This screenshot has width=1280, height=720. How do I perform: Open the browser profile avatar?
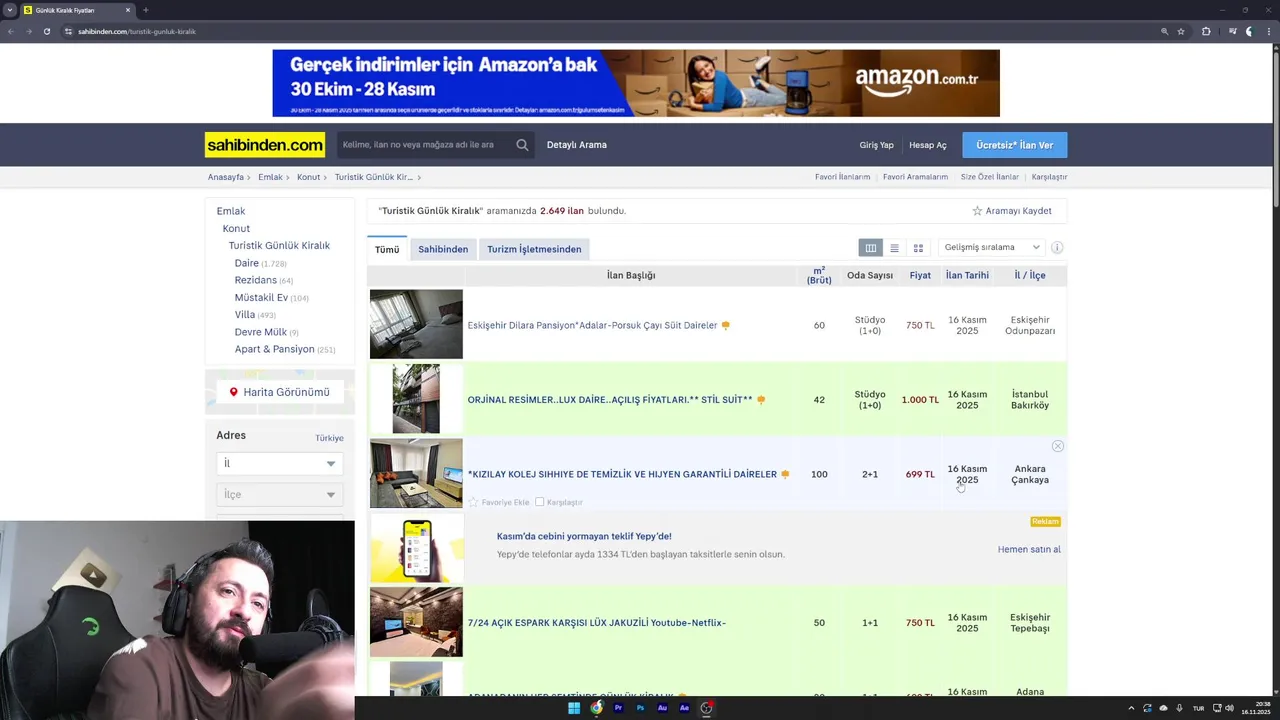pyautogui.click(x=1249, y=31)
